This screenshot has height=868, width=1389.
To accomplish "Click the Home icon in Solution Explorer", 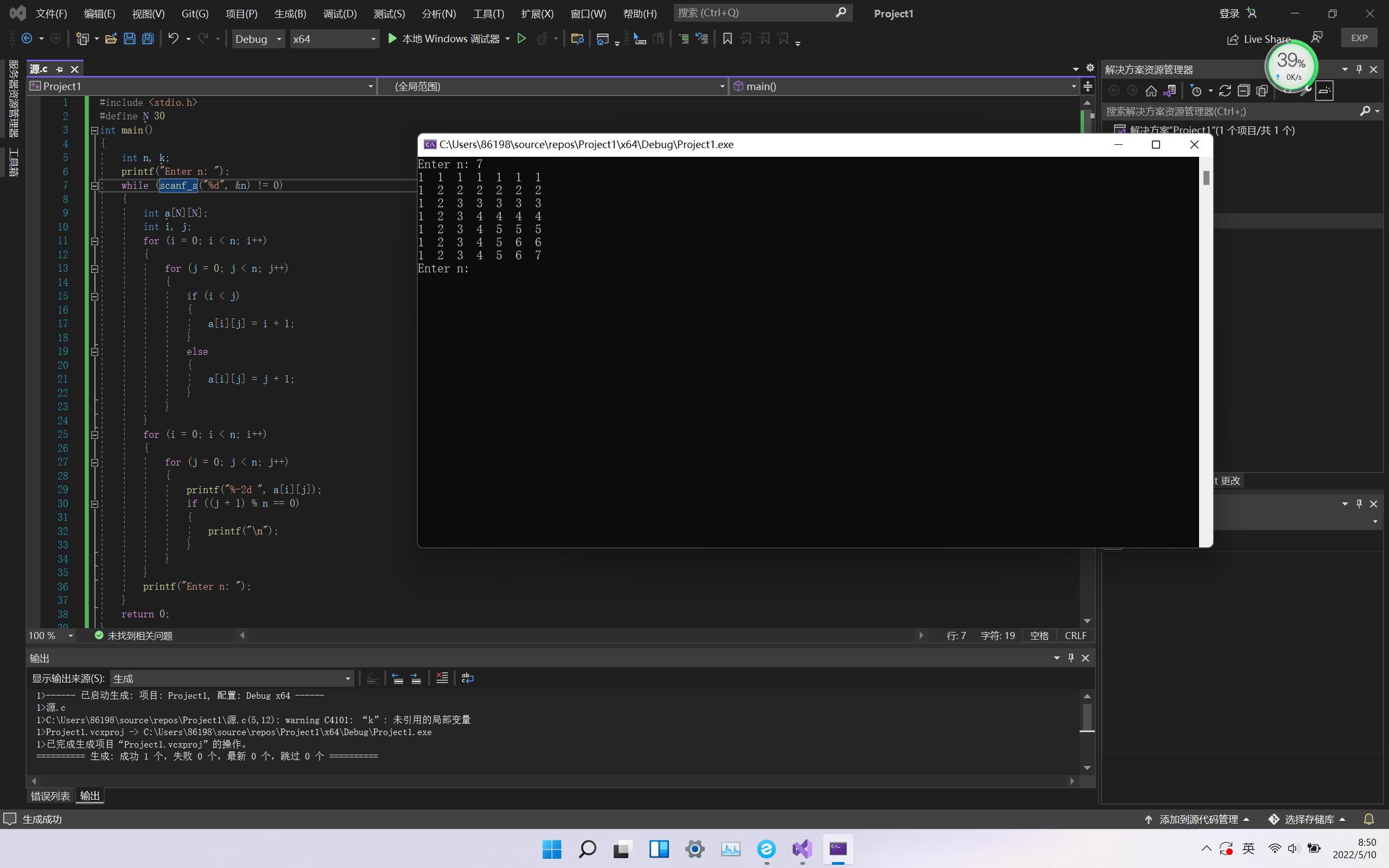I will tap(1151, 91).
